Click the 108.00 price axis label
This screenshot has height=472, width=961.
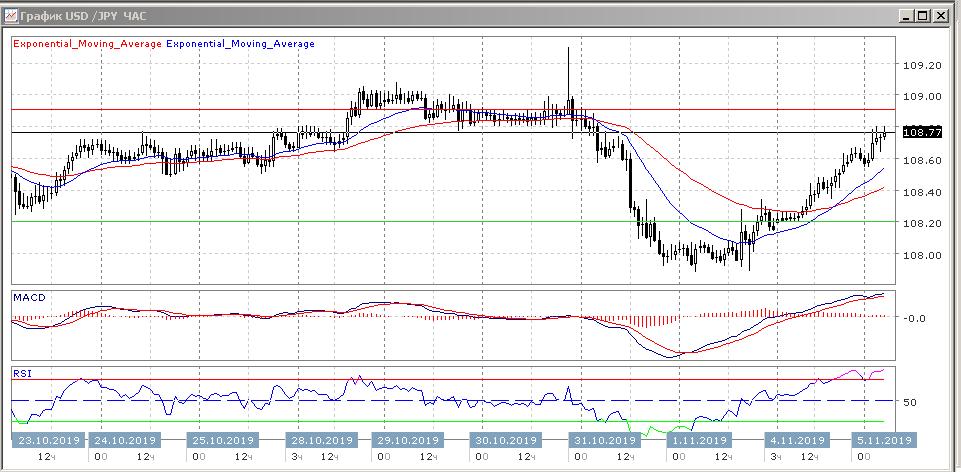tap(921, 254)
